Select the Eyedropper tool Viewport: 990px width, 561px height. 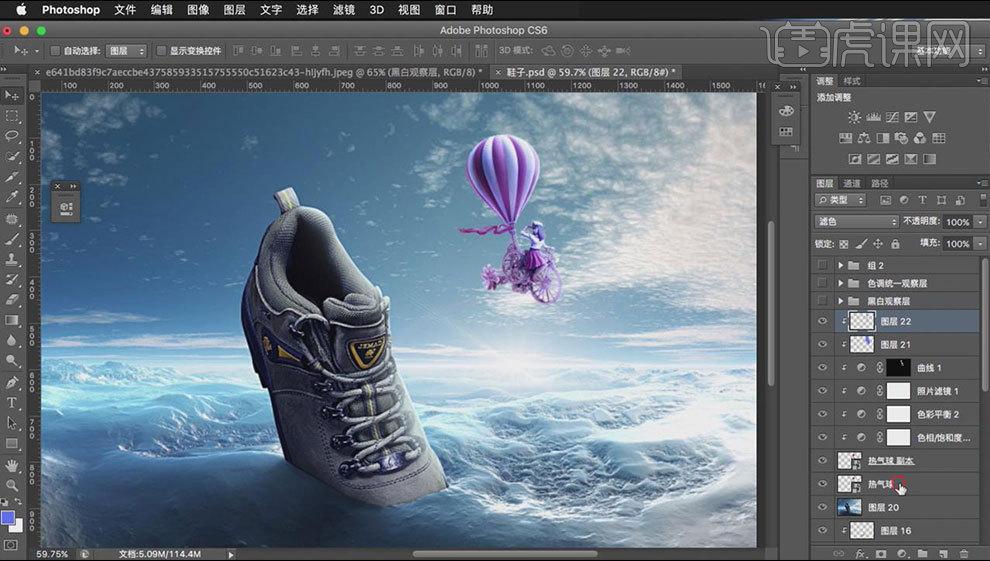(x=11, y=197)
